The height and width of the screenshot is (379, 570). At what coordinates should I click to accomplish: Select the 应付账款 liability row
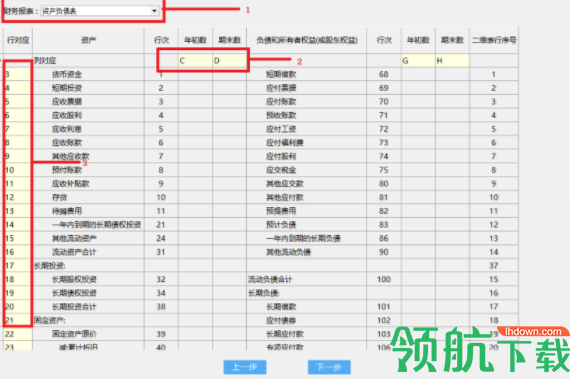click(281, 102)
